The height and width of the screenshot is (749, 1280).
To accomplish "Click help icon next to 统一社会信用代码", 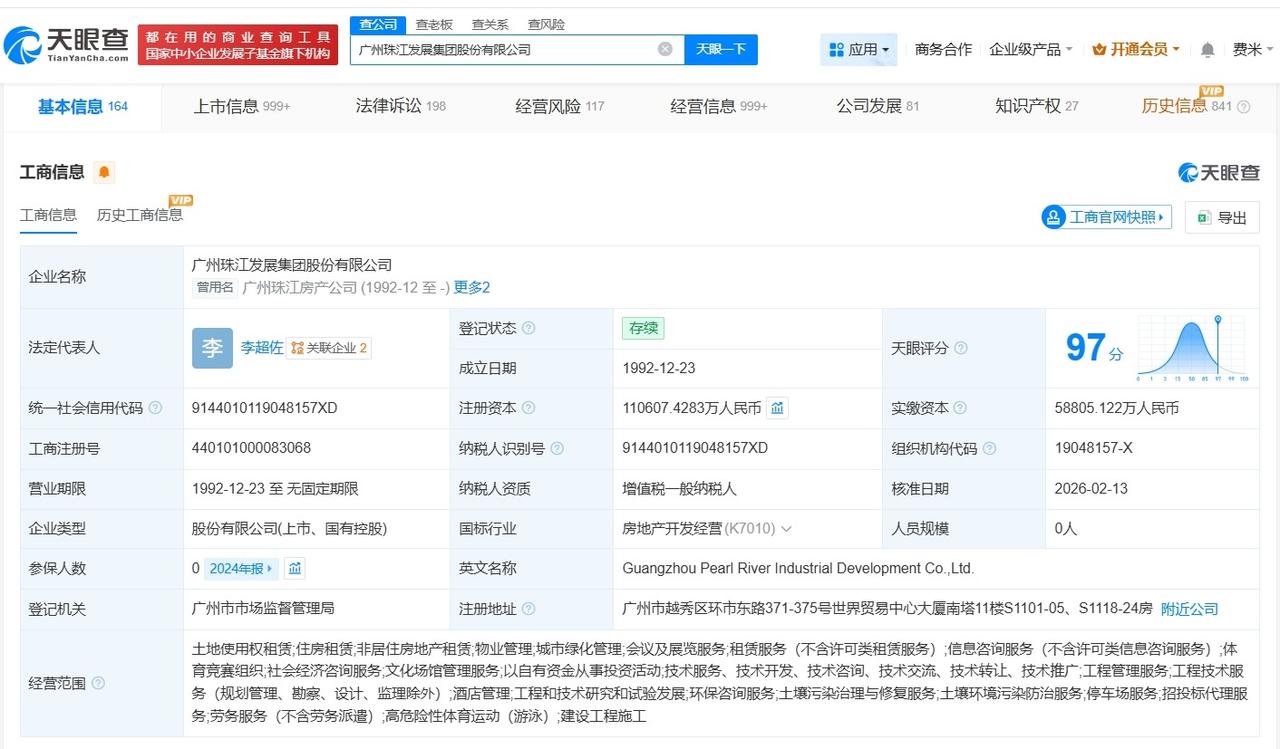I will (155, 408).
